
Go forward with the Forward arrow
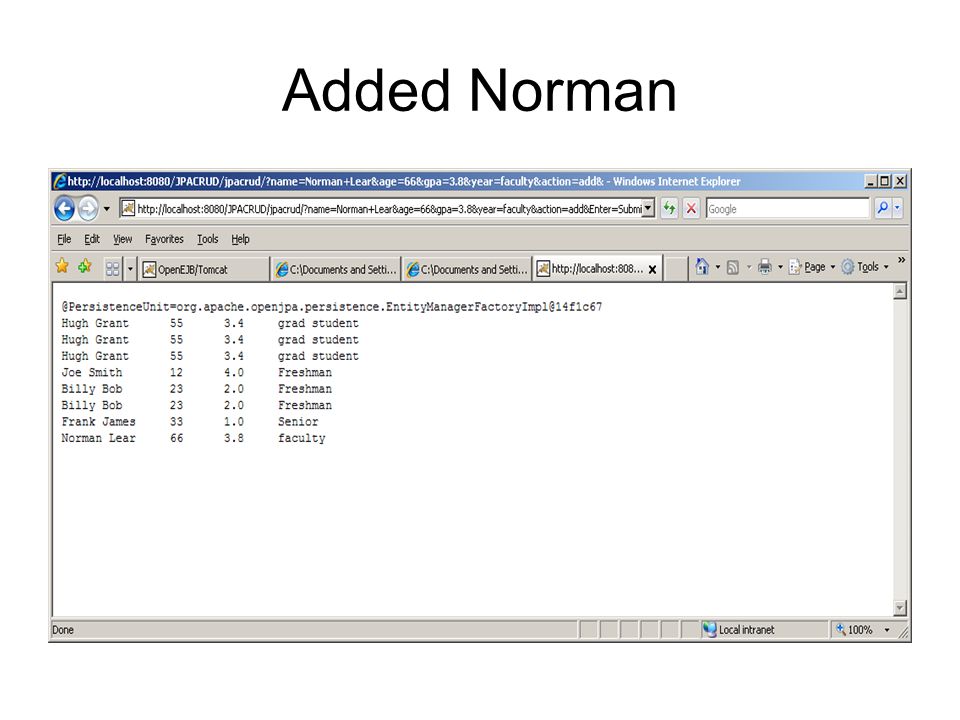click(x=88, y=209)
